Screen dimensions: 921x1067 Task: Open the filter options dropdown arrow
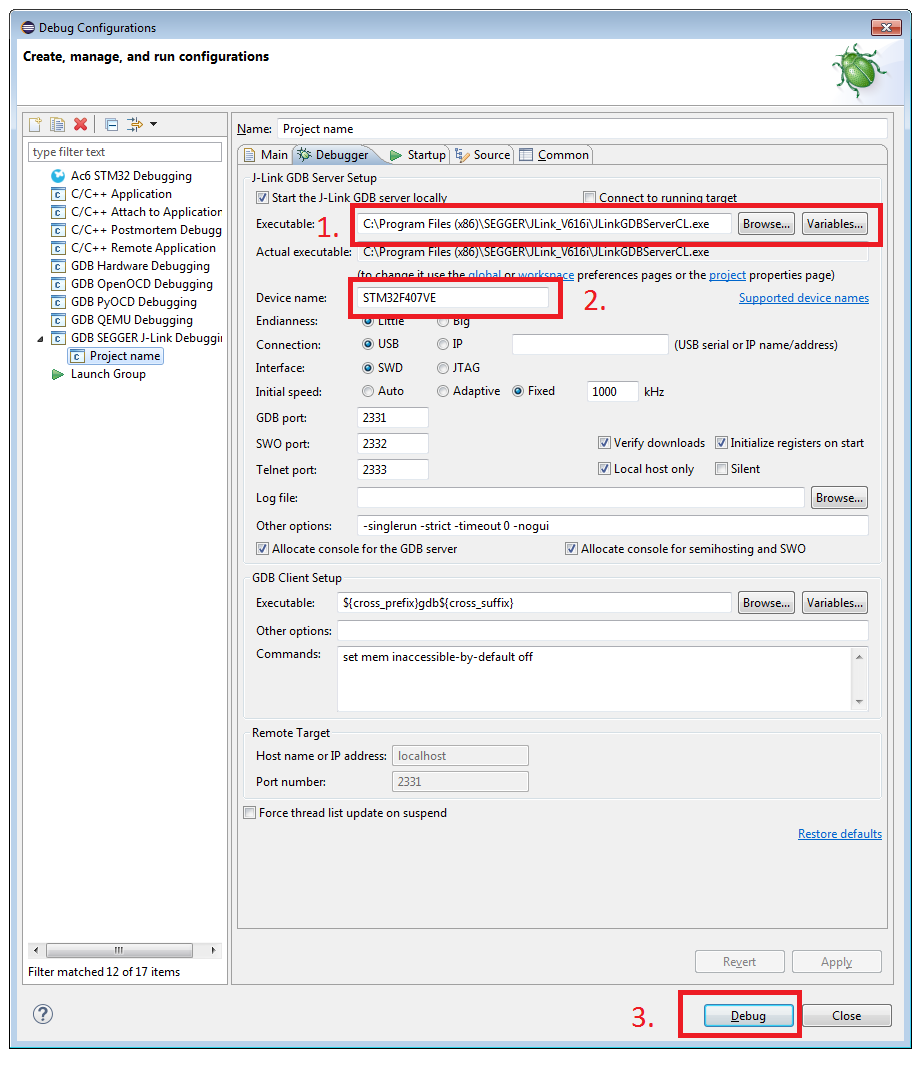154,124
